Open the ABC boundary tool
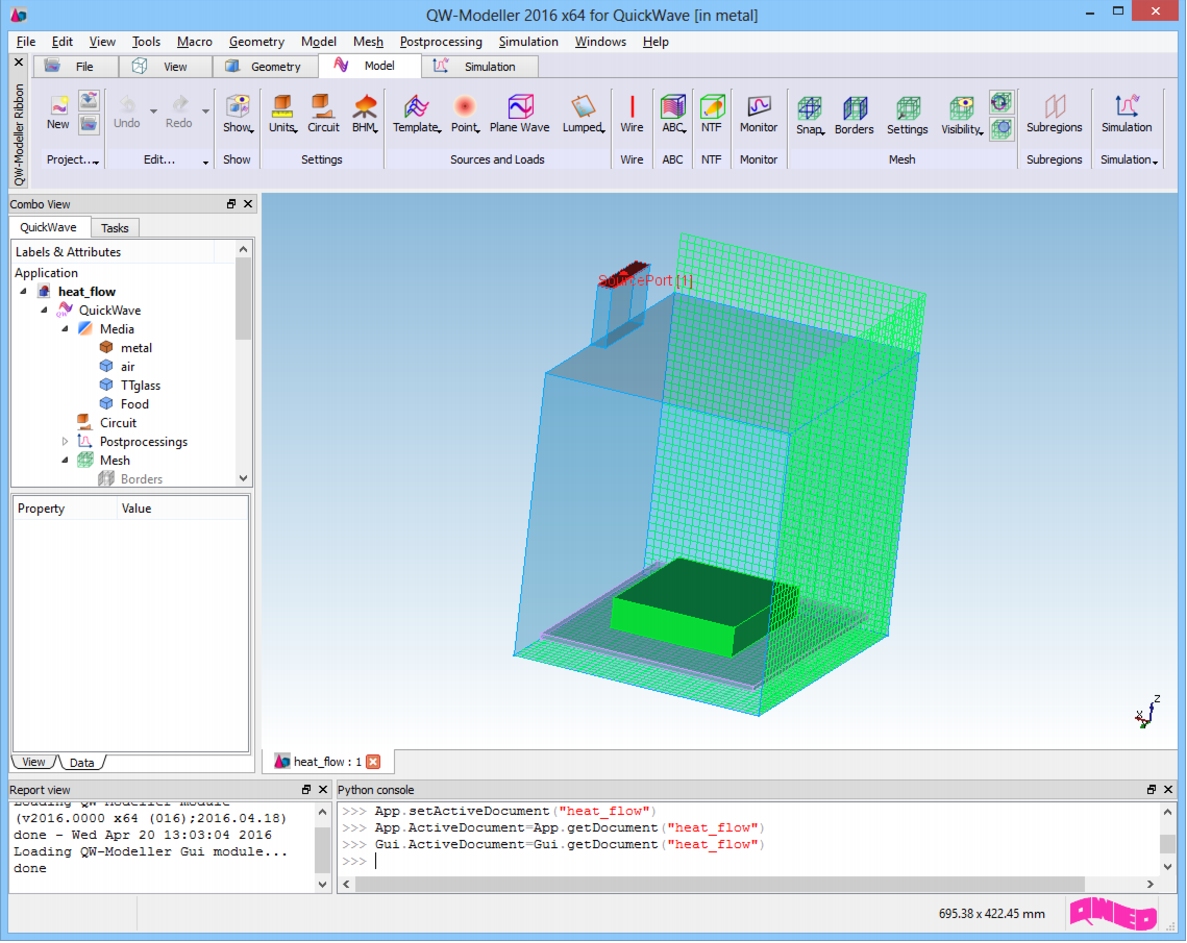Image resolution: width=1187 pixels, height=943 pixels. click(x=673, y=114)
